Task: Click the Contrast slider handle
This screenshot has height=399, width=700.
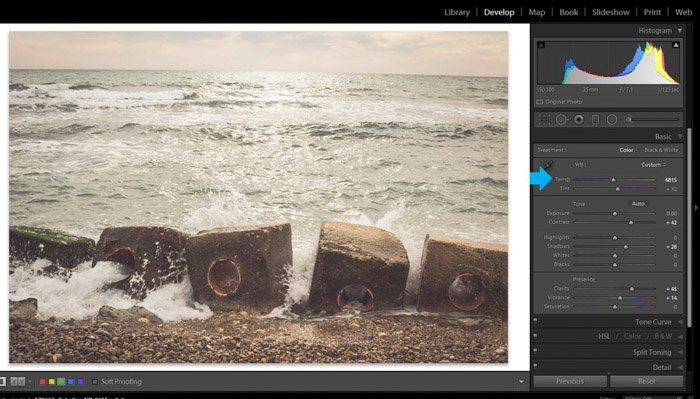Action: [x=631, y=222]
